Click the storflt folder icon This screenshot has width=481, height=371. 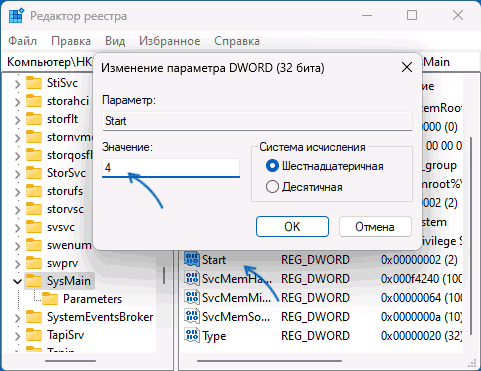click(x=34, y=119)
